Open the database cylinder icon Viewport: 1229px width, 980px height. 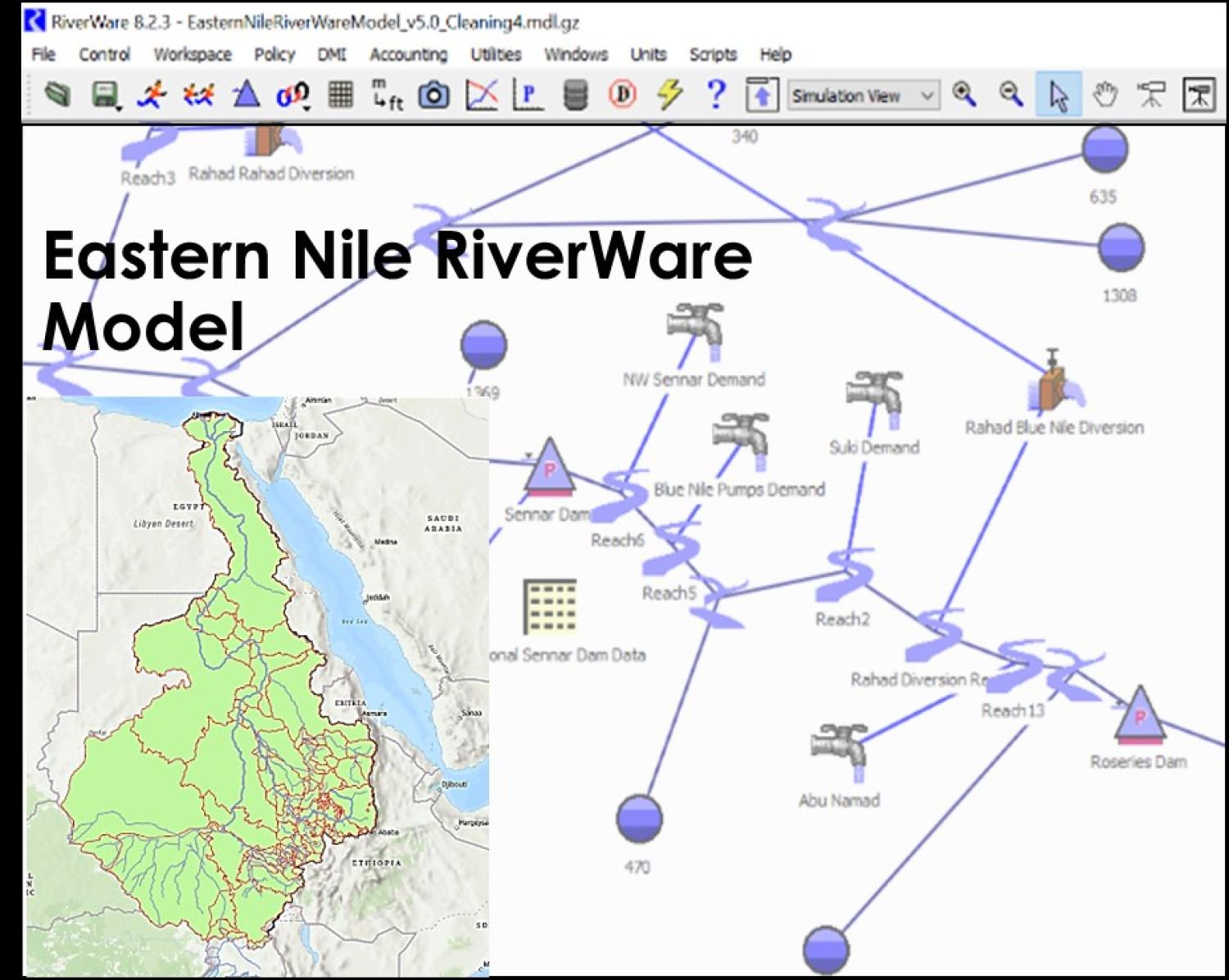tap(575, 95)
